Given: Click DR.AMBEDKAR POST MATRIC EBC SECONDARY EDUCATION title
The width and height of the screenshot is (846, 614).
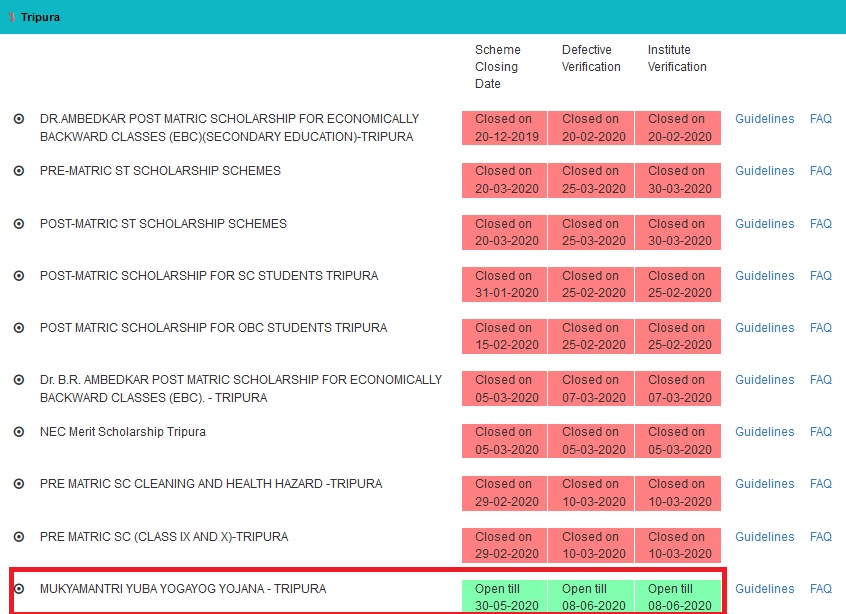Looking at the screenshot, I should tap(229, 128).
